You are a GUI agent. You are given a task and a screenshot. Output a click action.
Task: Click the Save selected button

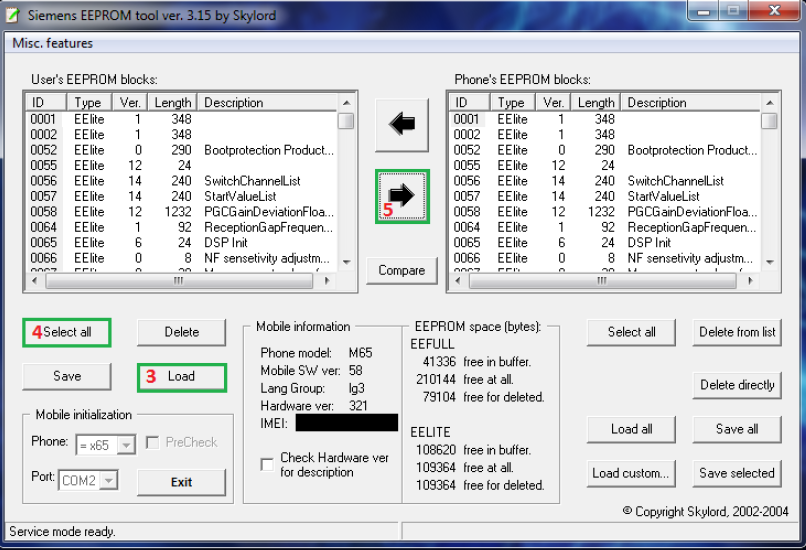point(737,473)
